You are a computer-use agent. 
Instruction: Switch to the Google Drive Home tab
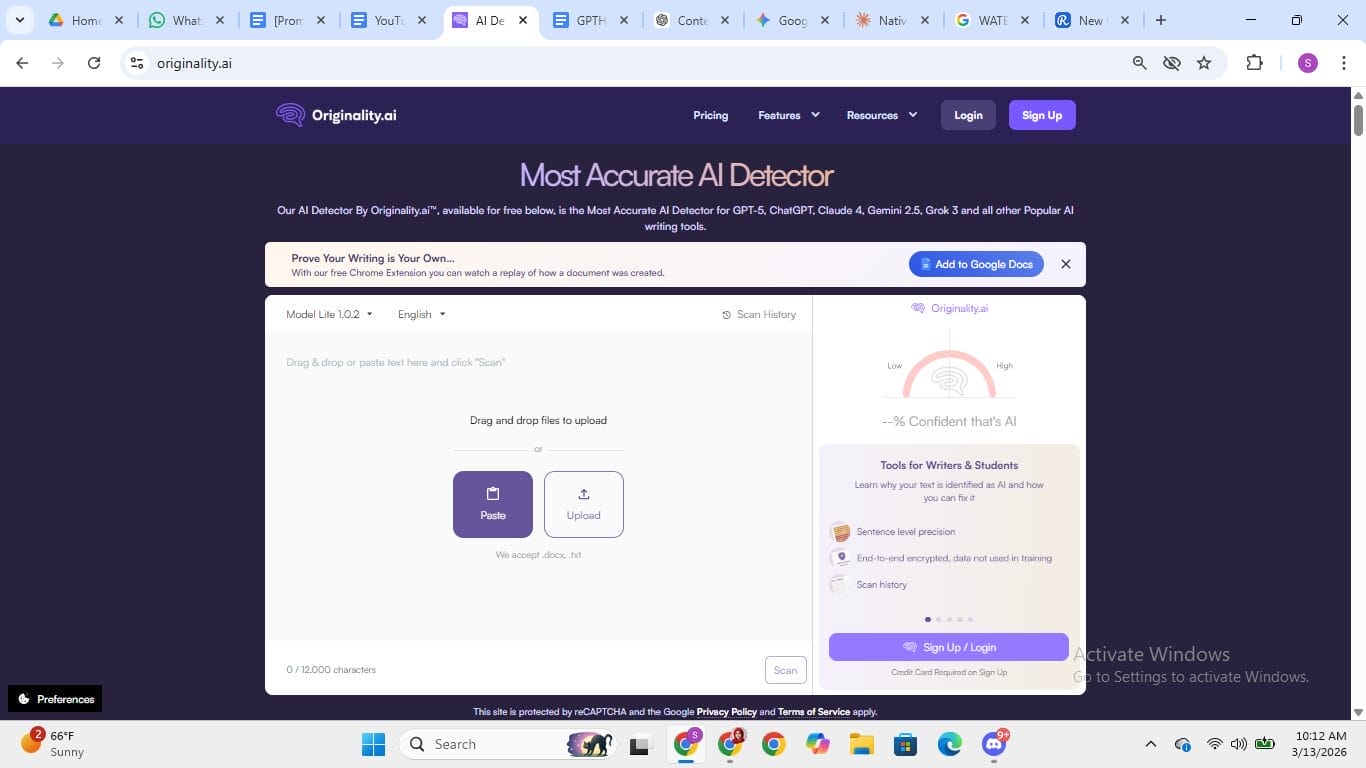click(x=86, y=20)
